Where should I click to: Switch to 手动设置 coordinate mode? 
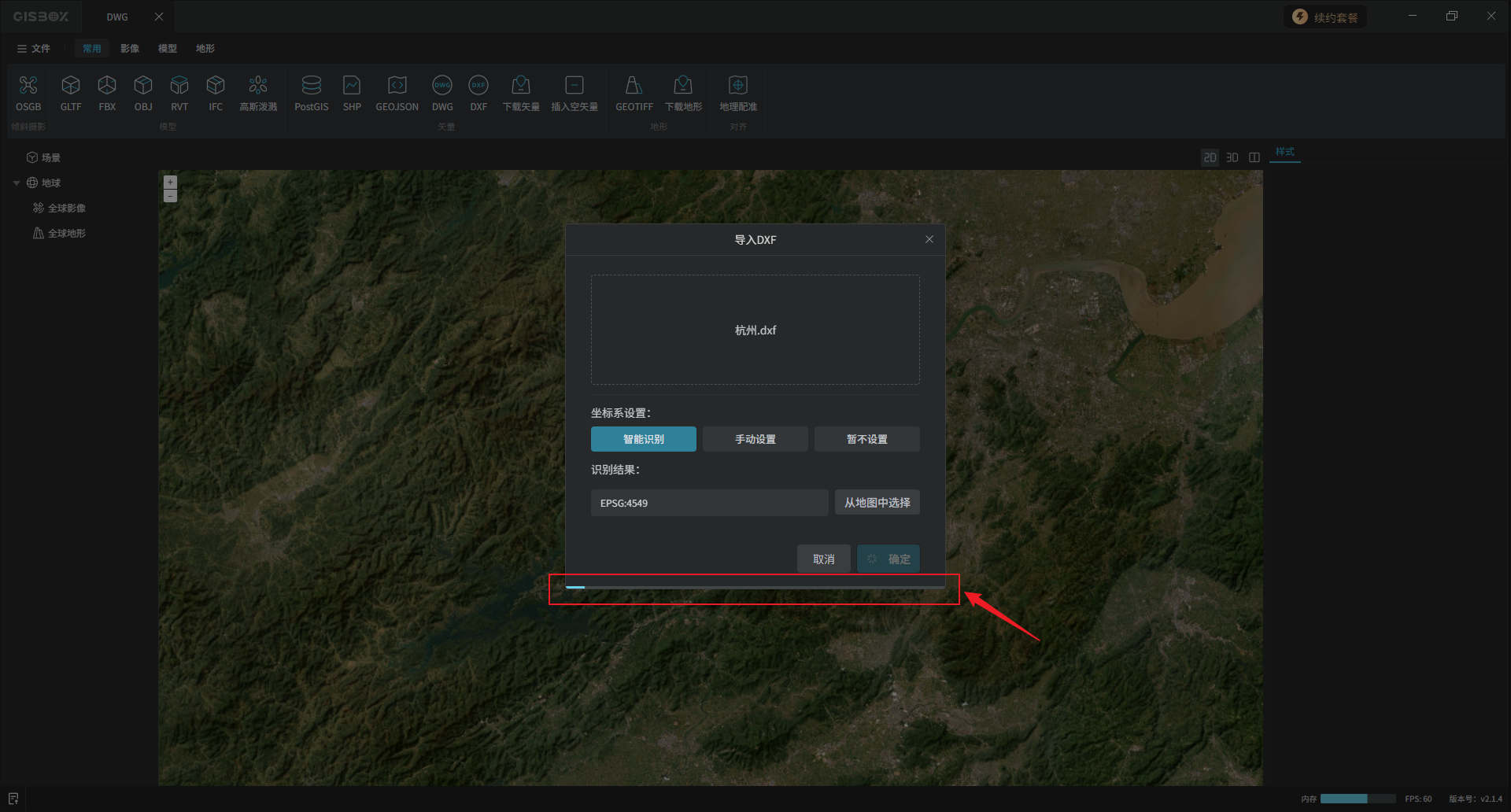tap(755, 439)
